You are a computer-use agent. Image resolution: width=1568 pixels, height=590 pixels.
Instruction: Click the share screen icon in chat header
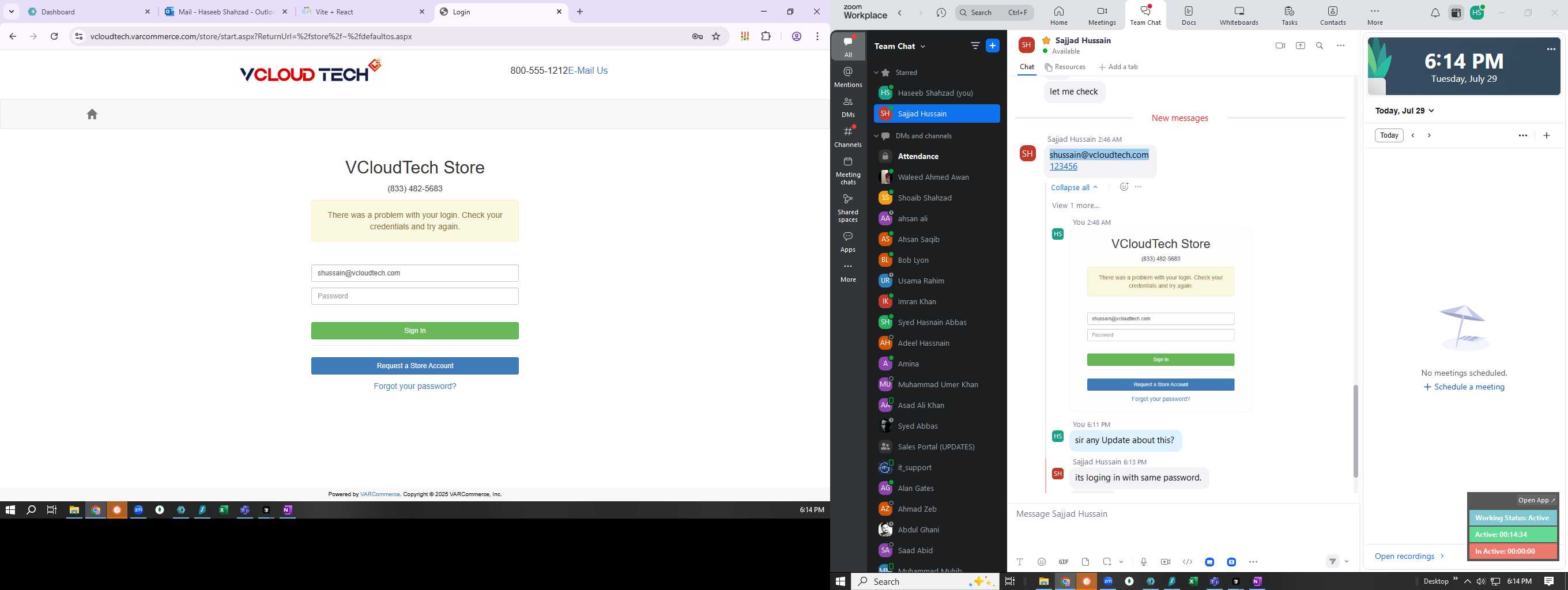coord(1300,46)
